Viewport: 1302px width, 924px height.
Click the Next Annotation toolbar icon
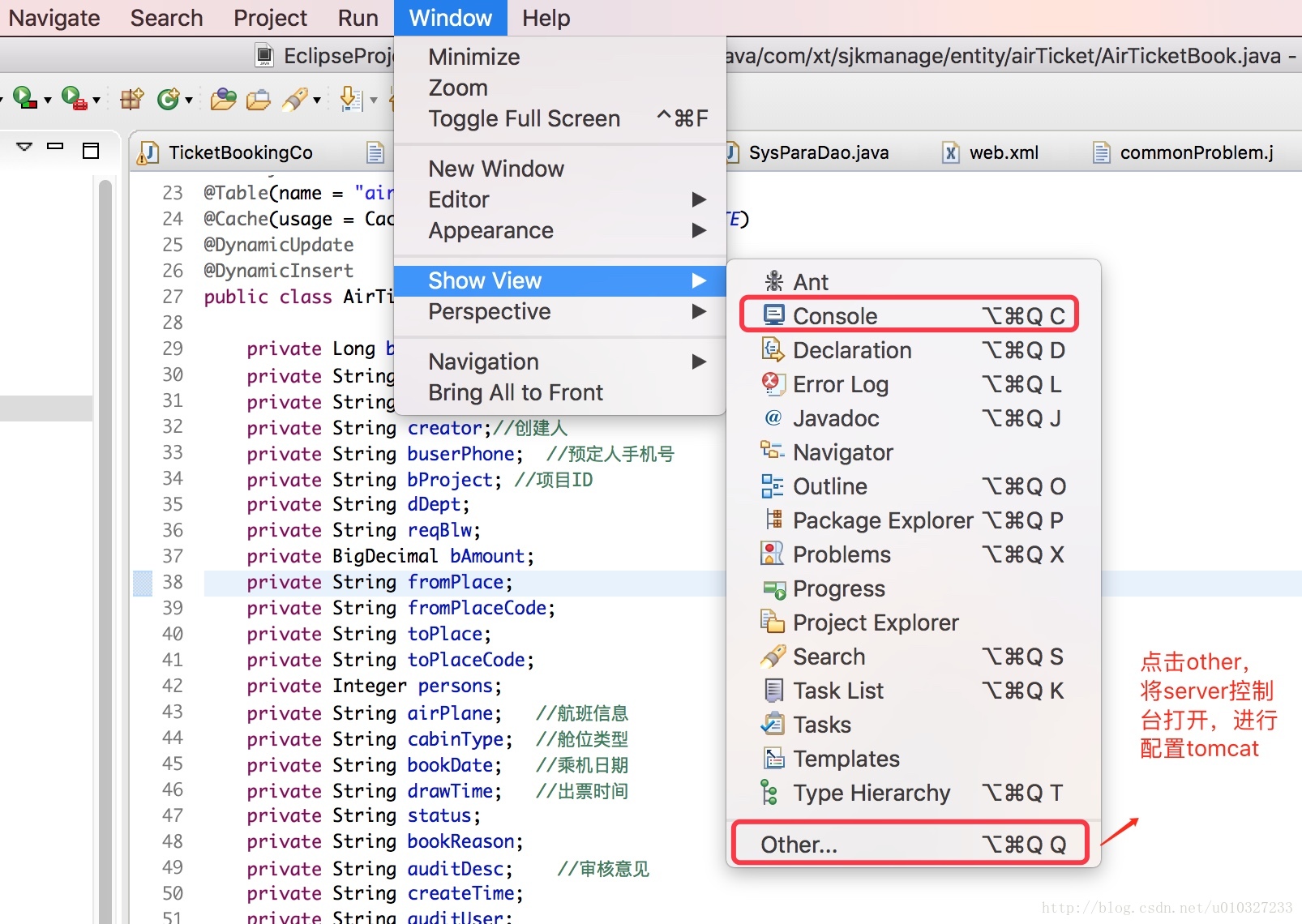351,99
